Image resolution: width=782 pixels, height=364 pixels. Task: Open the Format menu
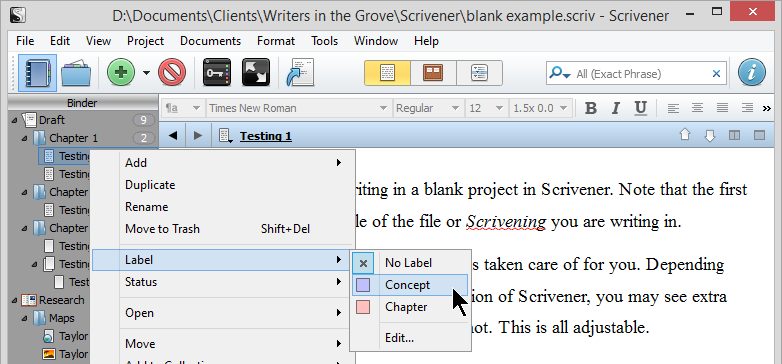pyautogui.click(x=276, y=41)
